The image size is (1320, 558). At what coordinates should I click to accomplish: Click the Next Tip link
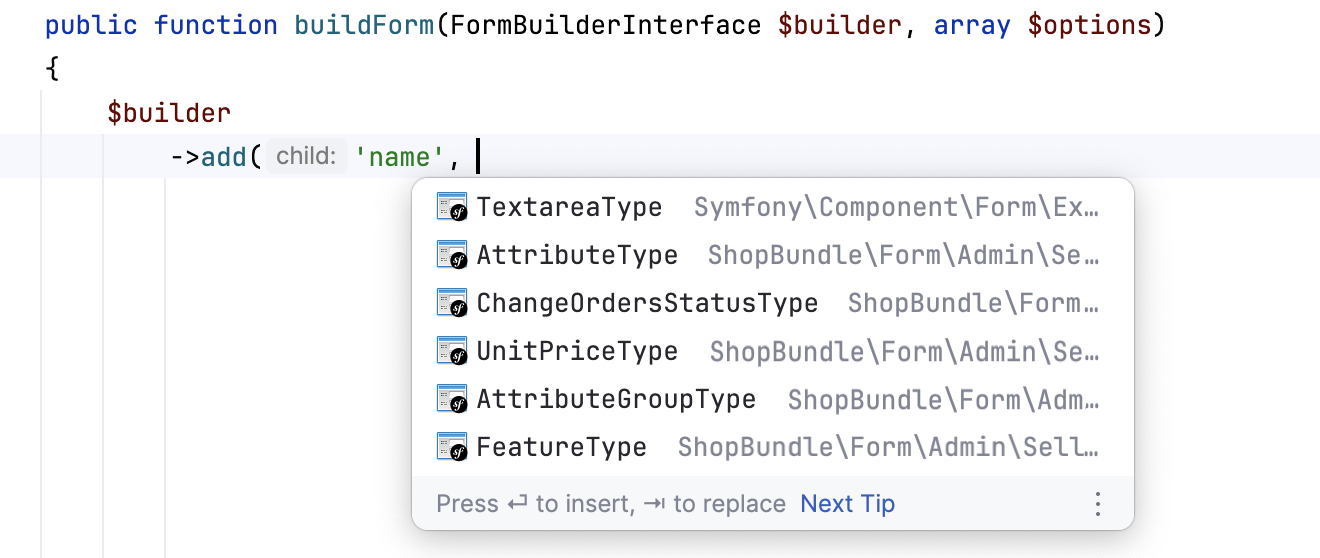tap(847, 504)
